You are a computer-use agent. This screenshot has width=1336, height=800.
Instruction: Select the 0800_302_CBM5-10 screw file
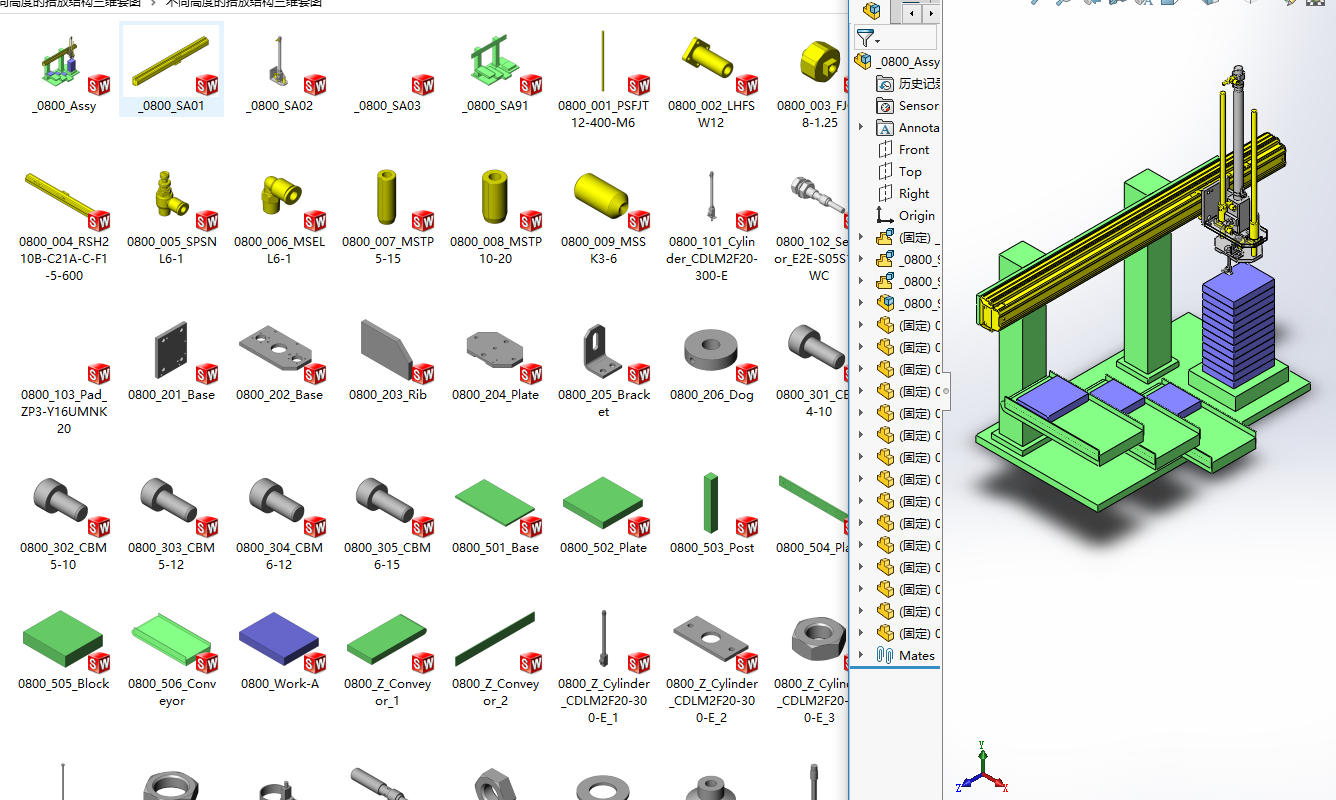click(x=64, y=522)
